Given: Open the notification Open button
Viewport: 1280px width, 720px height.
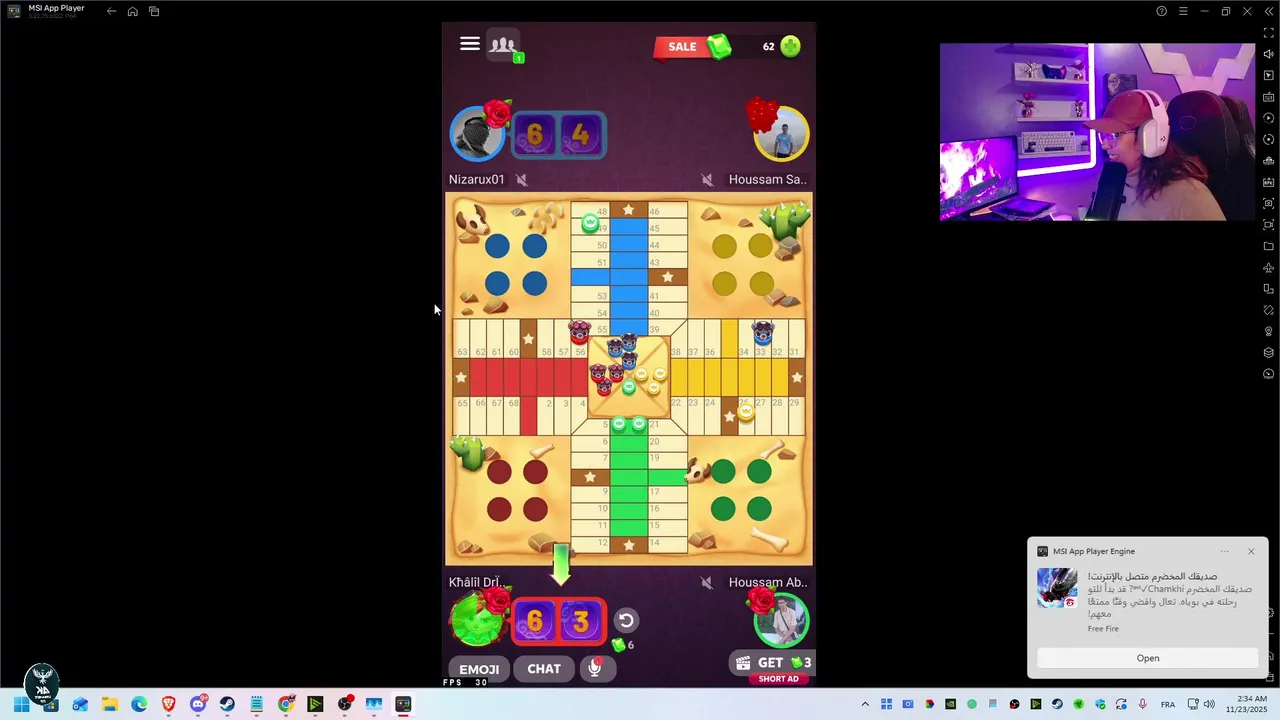Looking at the screenshot, I should [1147, 658].
